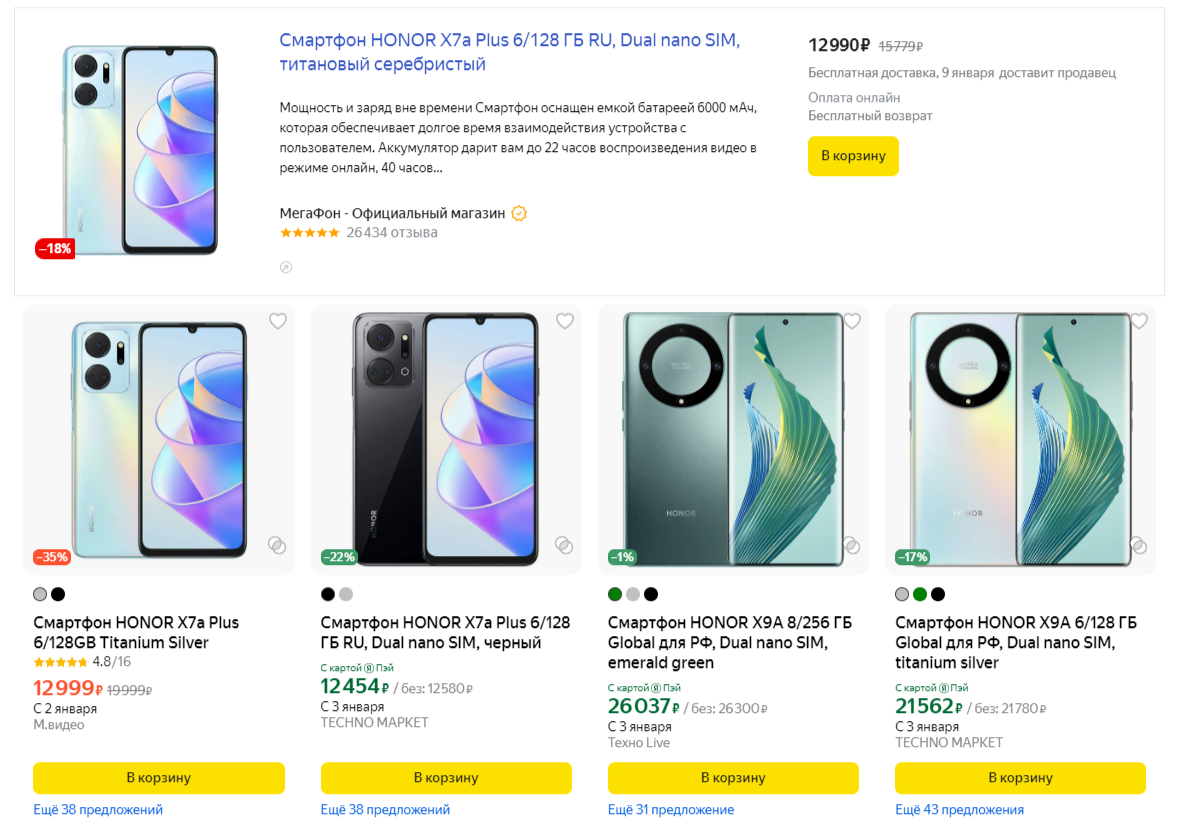Click the small arrow icon under МегаФон reviews

tap(286, 267)
